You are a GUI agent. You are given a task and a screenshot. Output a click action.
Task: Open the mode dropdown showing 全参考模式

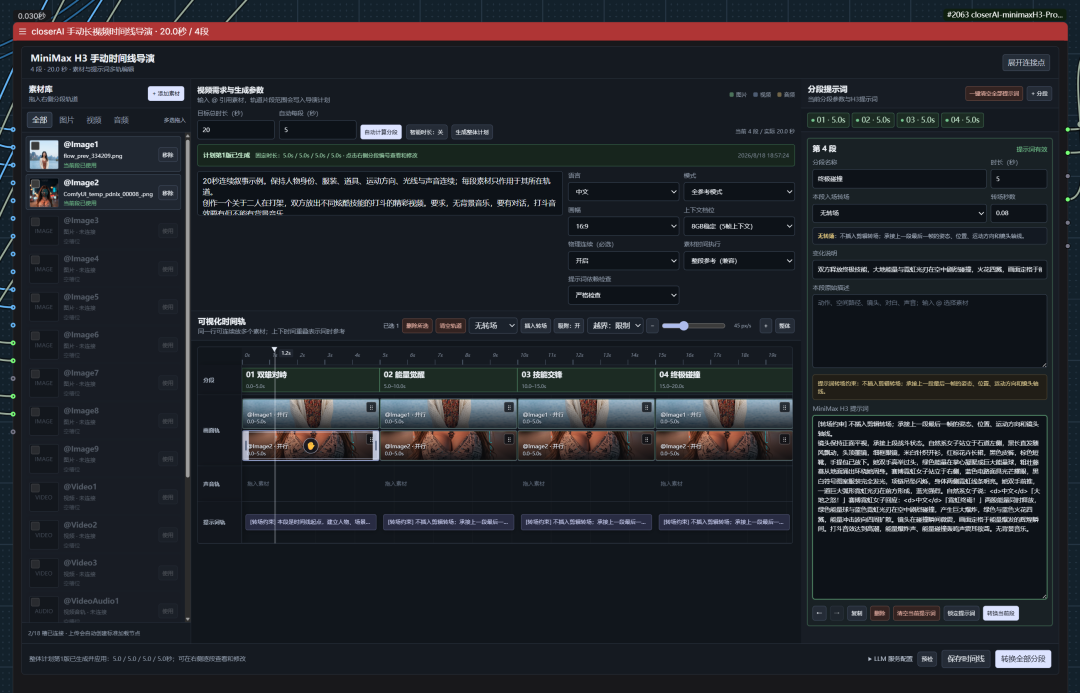(739, 192)
